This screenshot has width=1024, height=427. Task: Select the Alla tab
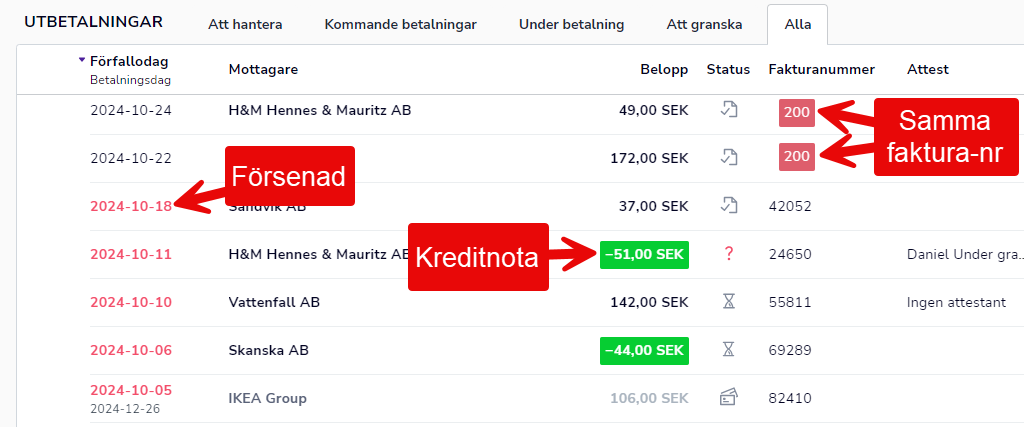[797, 25]
